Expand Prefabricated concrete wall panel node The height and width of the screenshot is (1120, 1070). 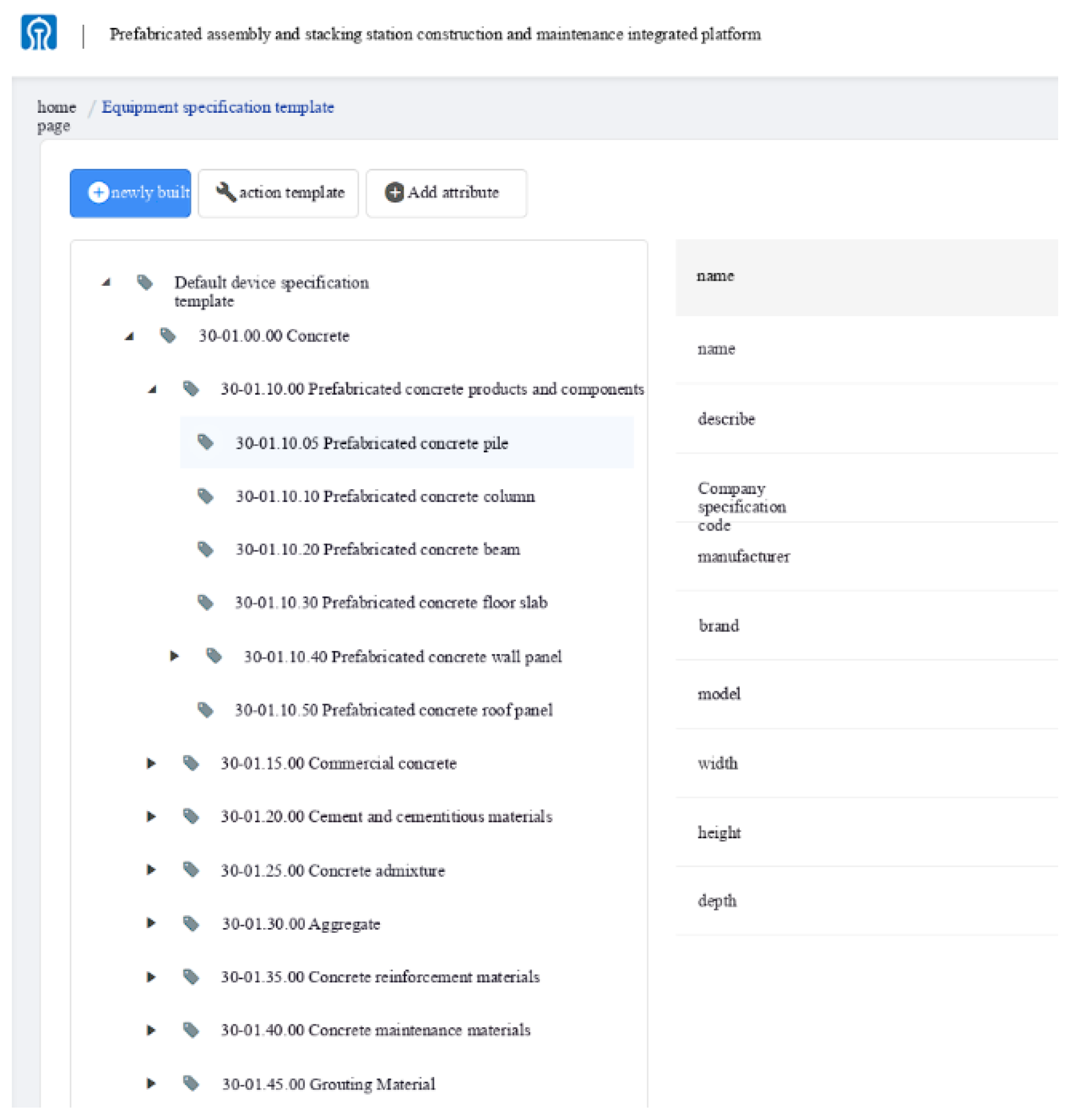[174, 656]
